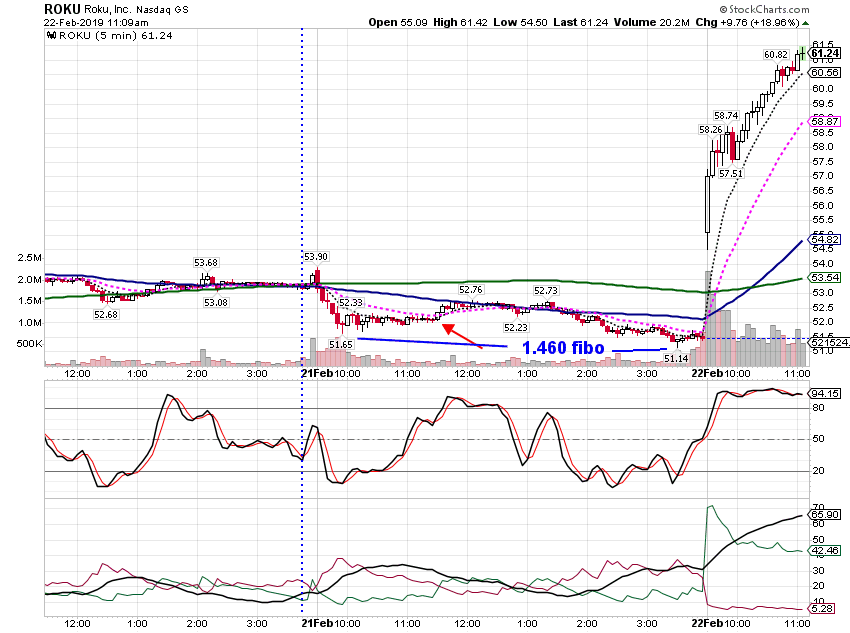Select the company name Roku, Inc.
The image size is (850, 633).
coord(107,9)
